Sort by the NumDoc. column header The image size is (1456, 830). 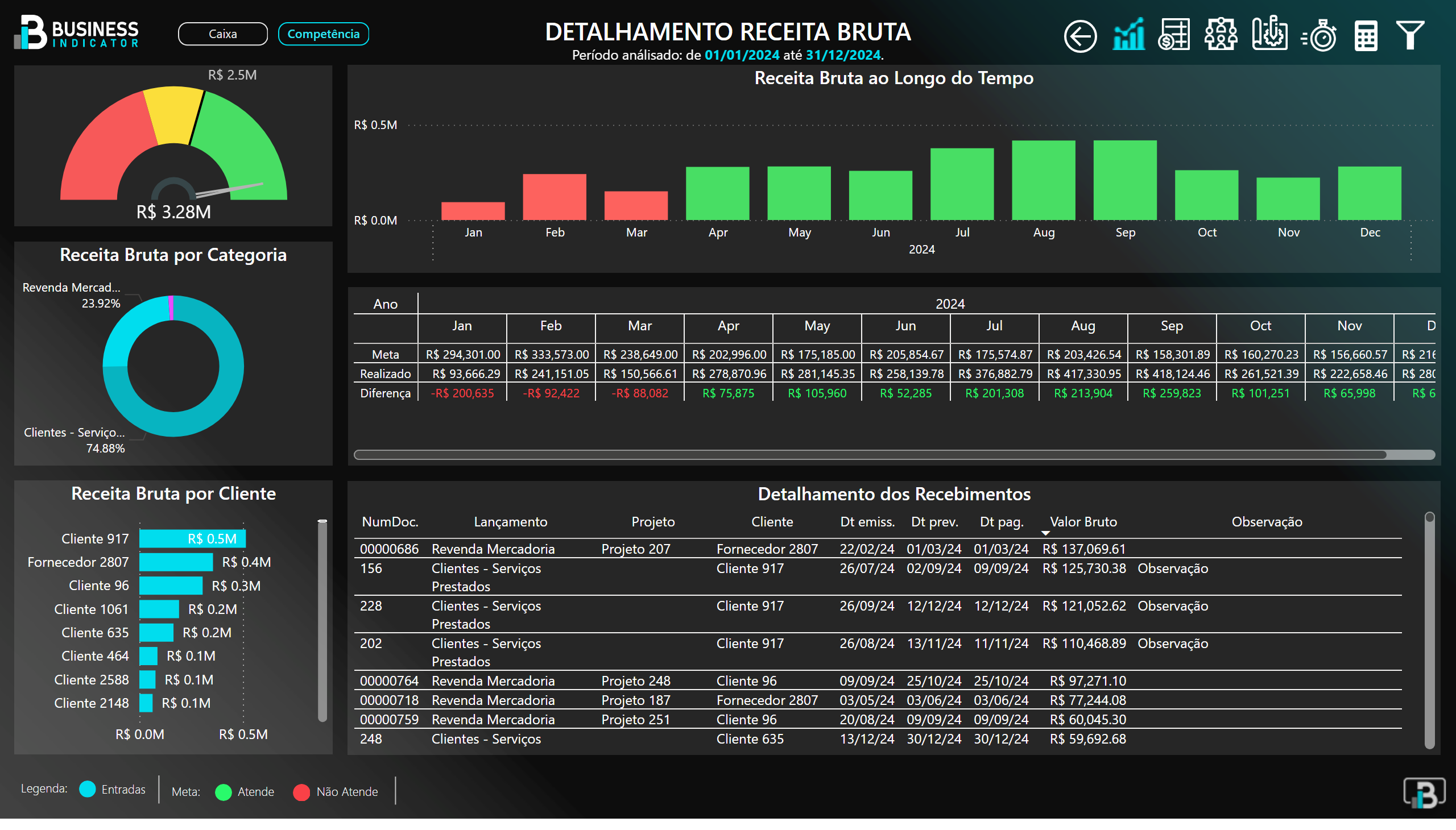click(390, 522)
